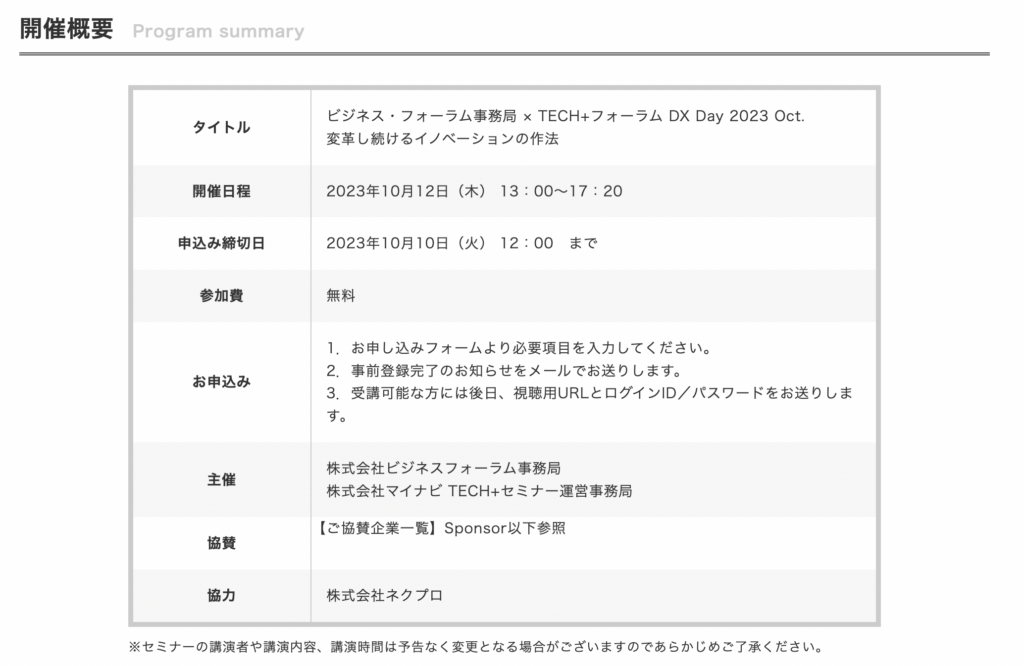Click step 3 about 視聴用URL and login ID
The height and width of the screenshot is (666, 1024).
tap(589, 394)
